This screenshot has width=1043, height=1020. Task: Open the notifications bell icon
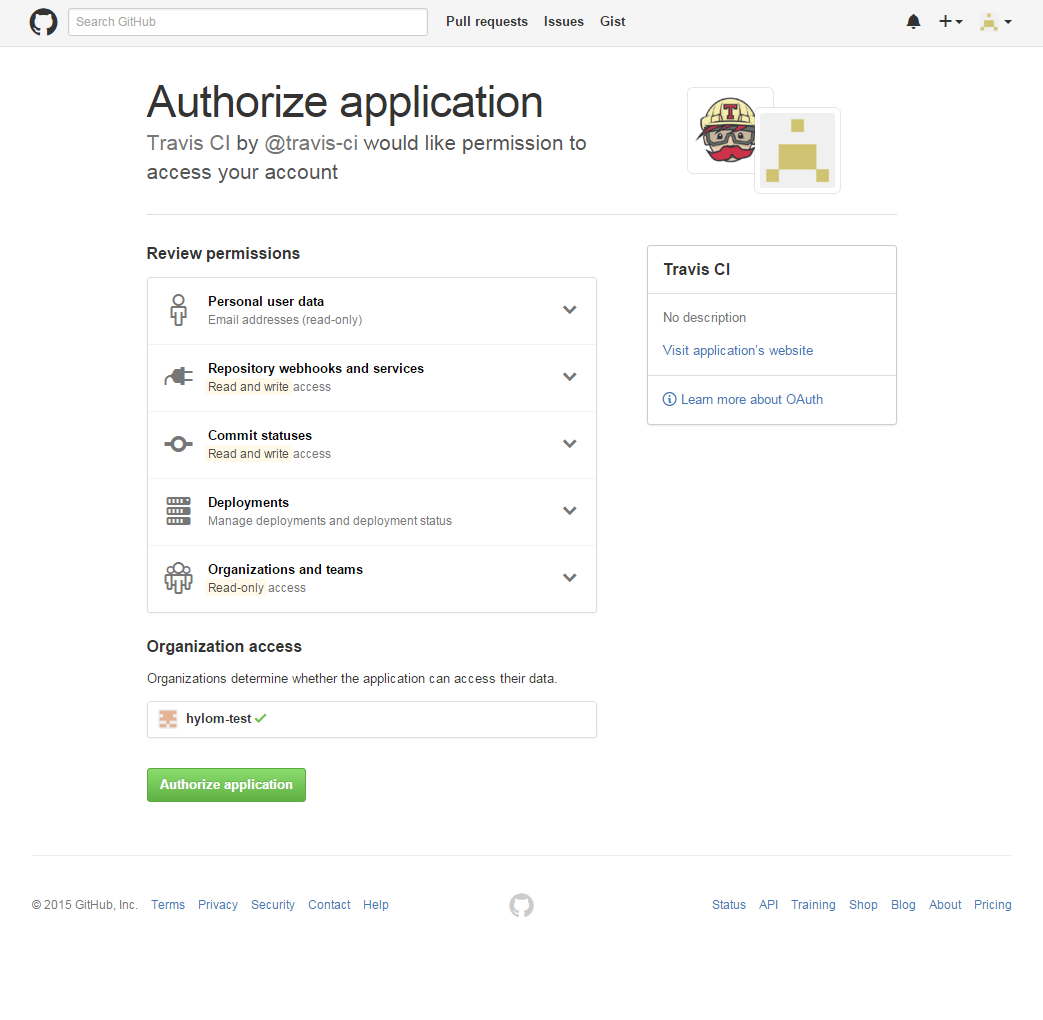913,22
